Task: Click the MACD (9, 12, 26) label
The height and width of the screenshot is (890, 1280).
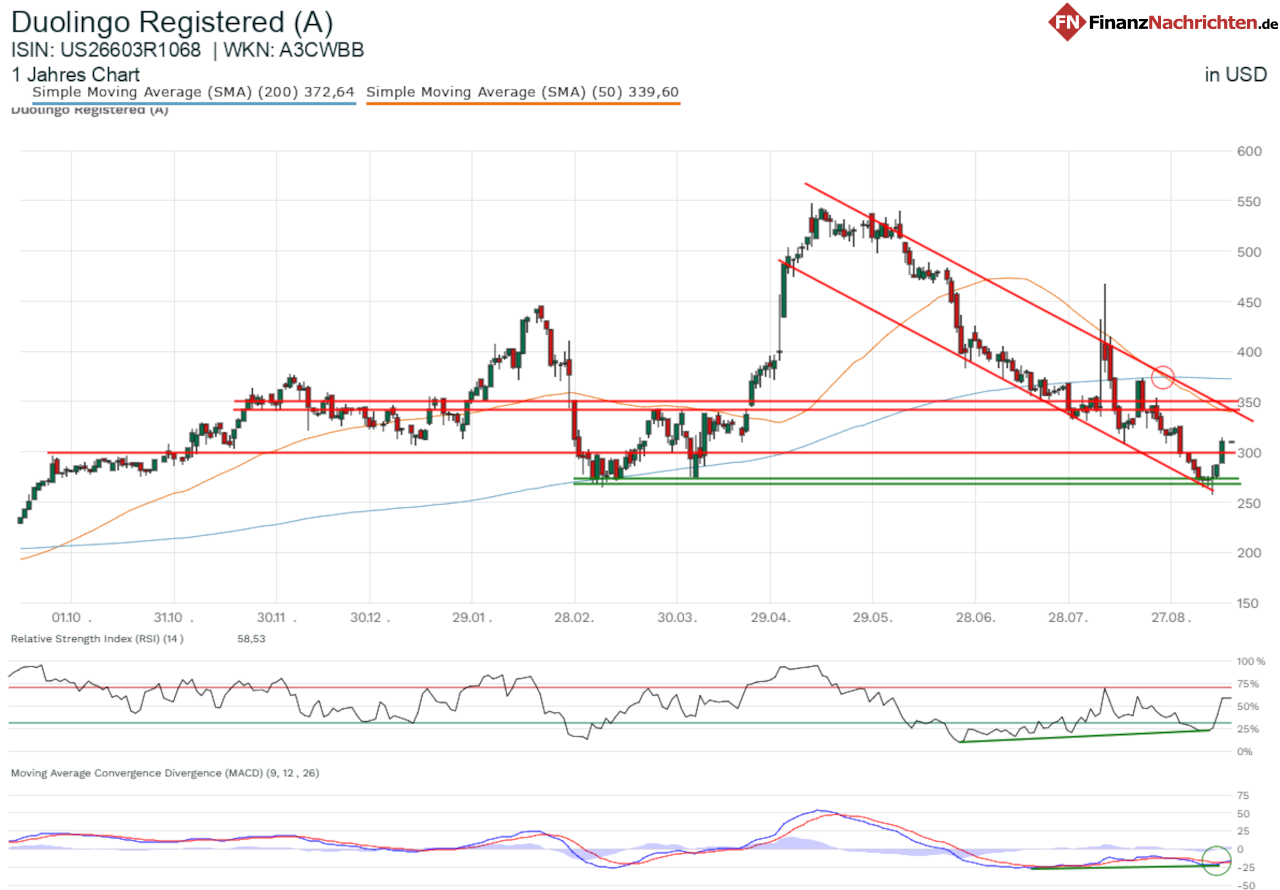Action: tap(165, 773)
